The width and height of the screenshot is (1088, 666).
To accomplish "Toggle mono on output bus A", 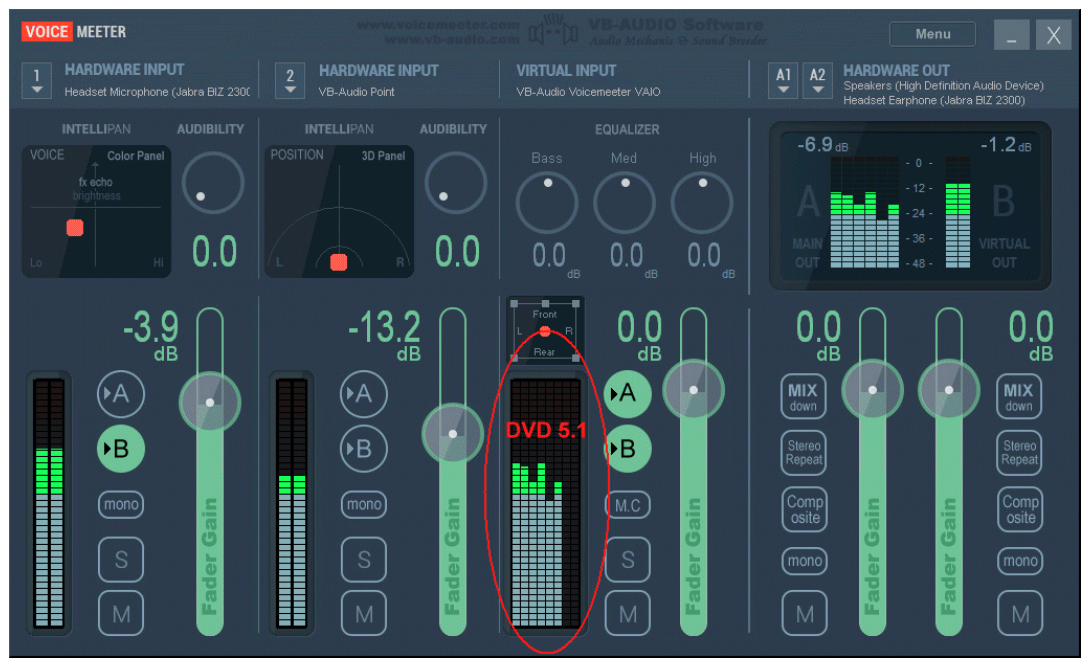I will pos(804,561).
